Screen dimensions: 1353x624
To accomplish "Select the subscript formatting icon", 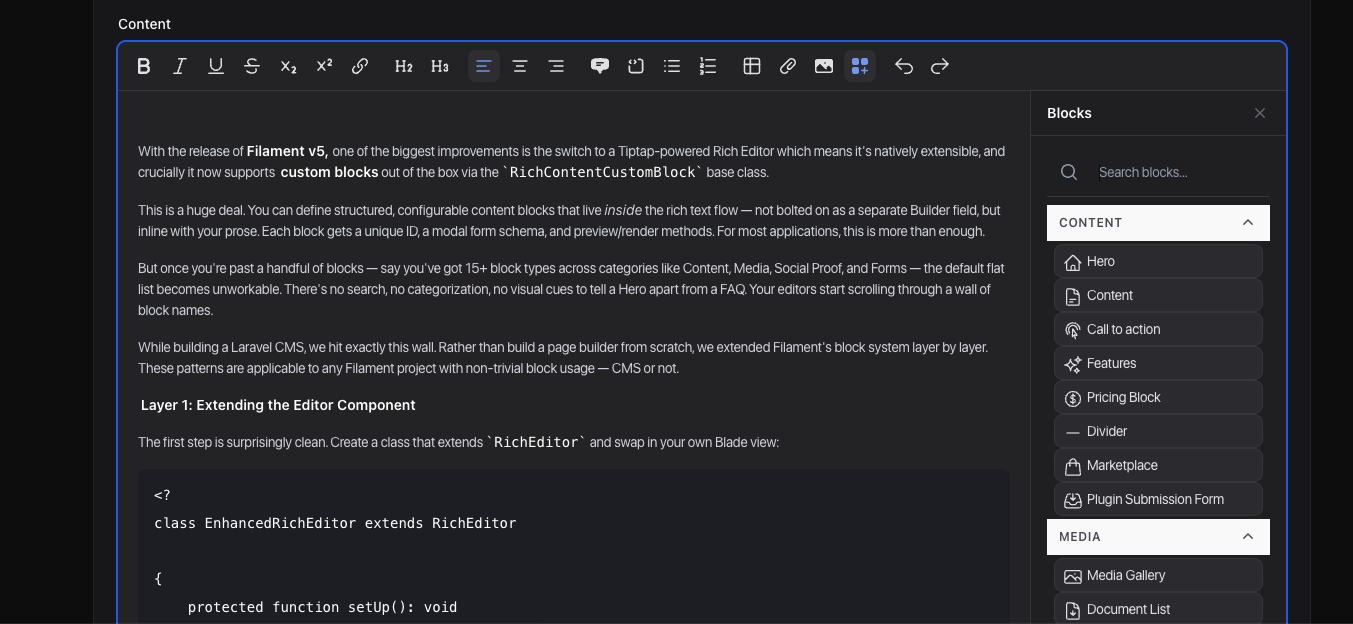I will coord(288,66).
